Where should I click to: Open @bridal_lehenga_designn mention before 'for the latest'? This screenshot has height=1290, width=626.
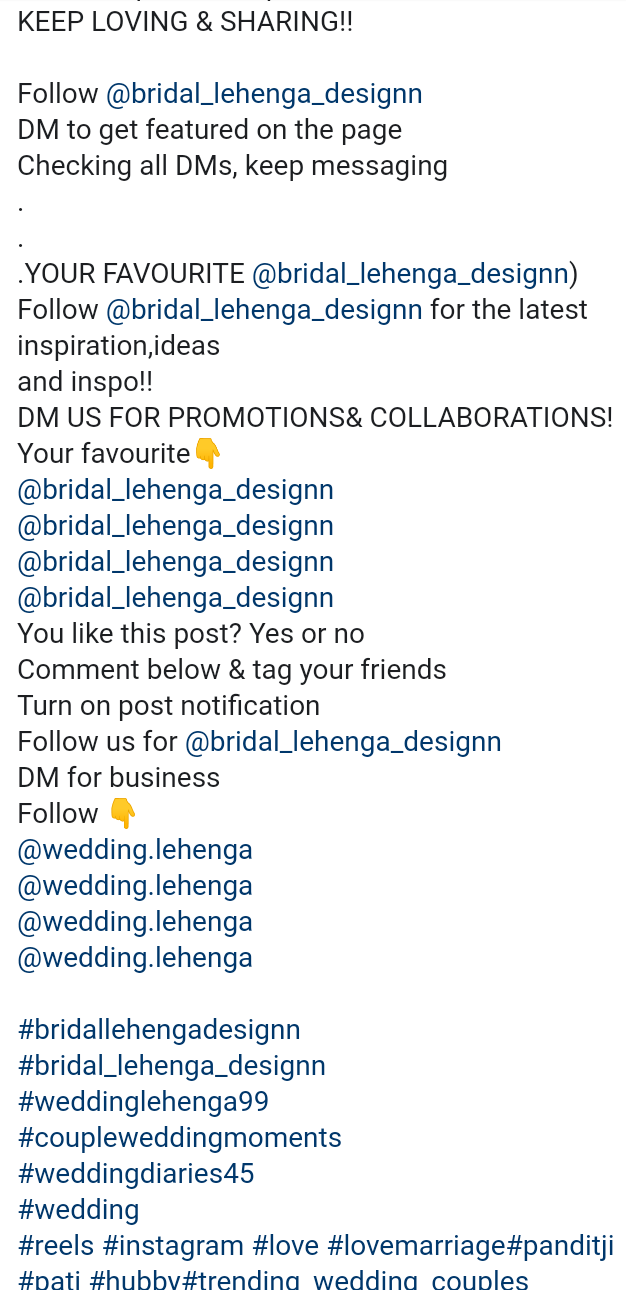click(x=264, y=310)
